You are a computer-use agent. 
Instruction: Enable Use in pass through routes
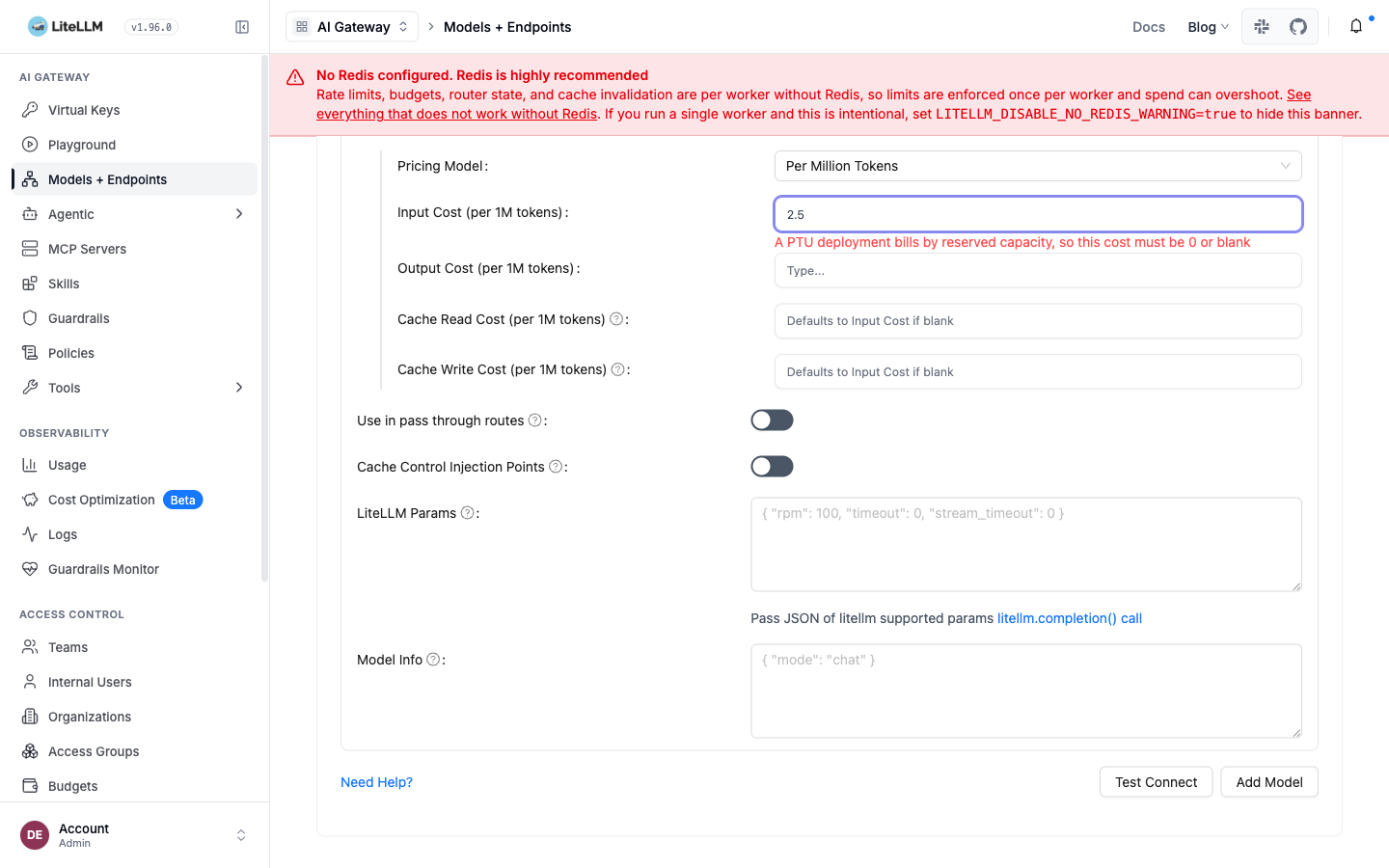click(x=772, y=420)
